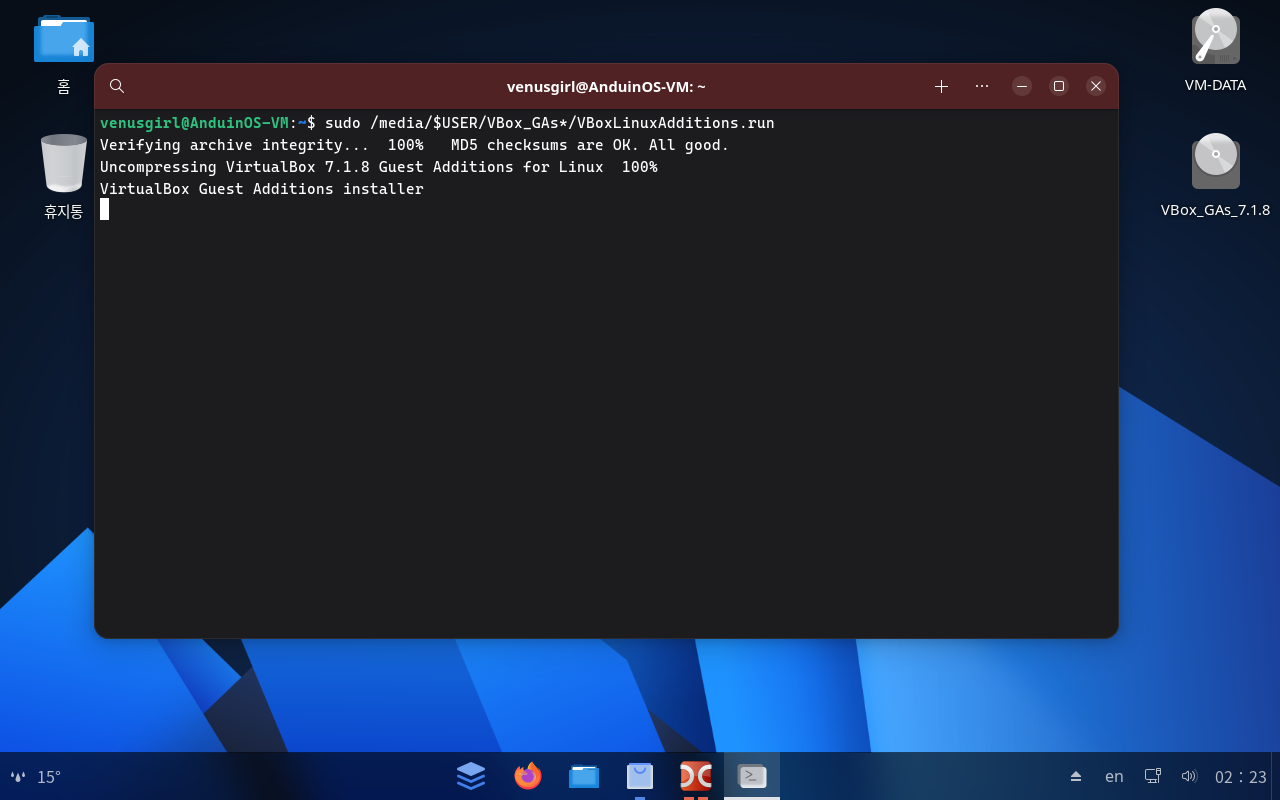The width and height of the screenshot is (1280, 800).
Task: Click the 휴지통 label text
Action: pos(64,212)
